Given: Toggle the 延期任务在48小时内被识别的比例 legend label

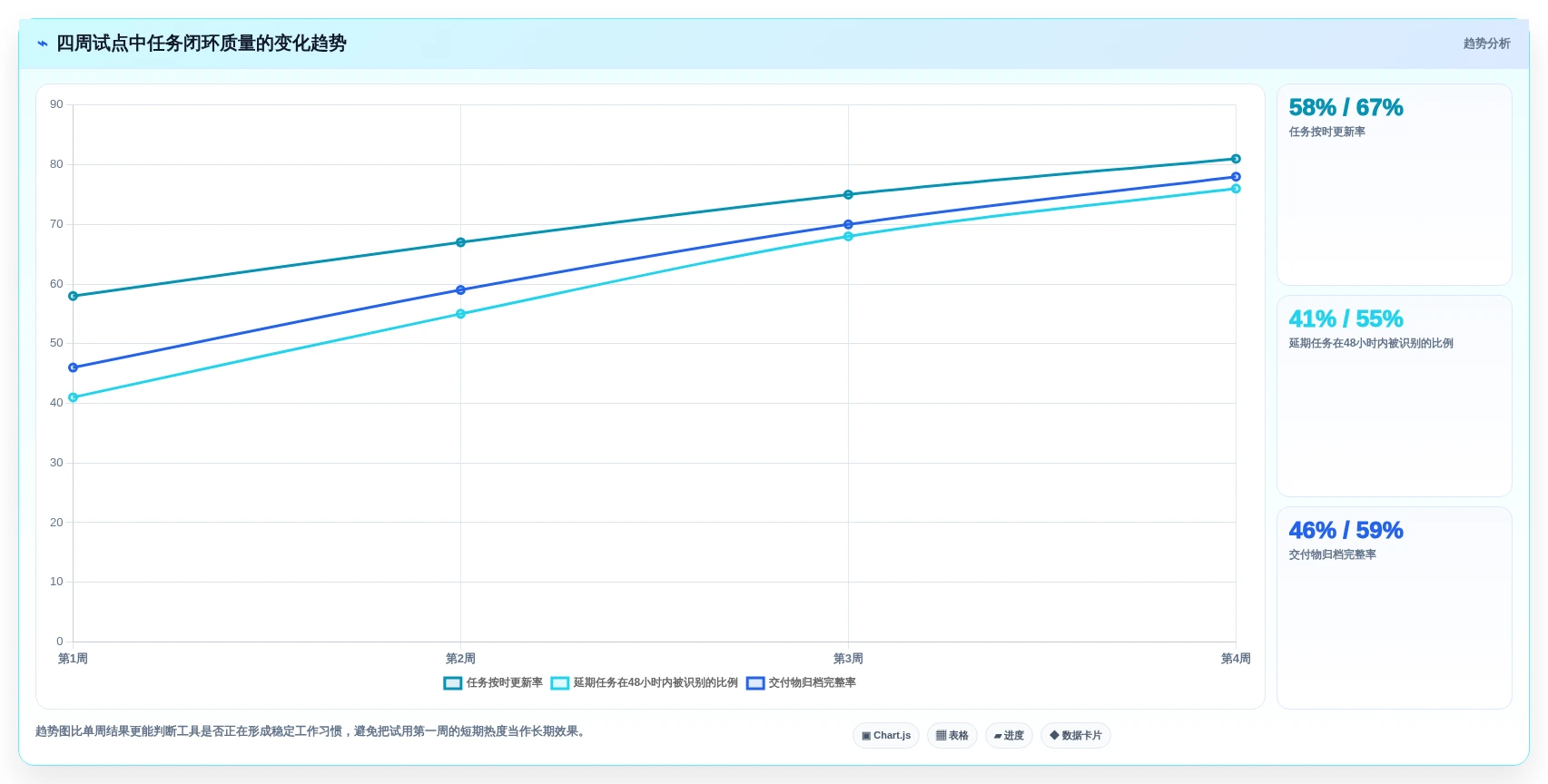Looking at the screenshot, I should coord(656,683).
